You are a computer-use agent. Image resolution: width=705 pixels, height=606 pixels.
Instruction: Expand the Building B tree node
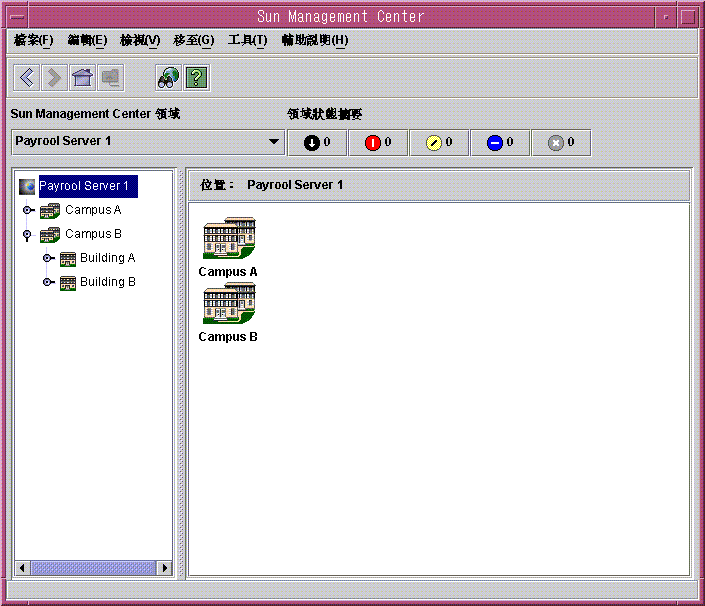pos(48,282)
